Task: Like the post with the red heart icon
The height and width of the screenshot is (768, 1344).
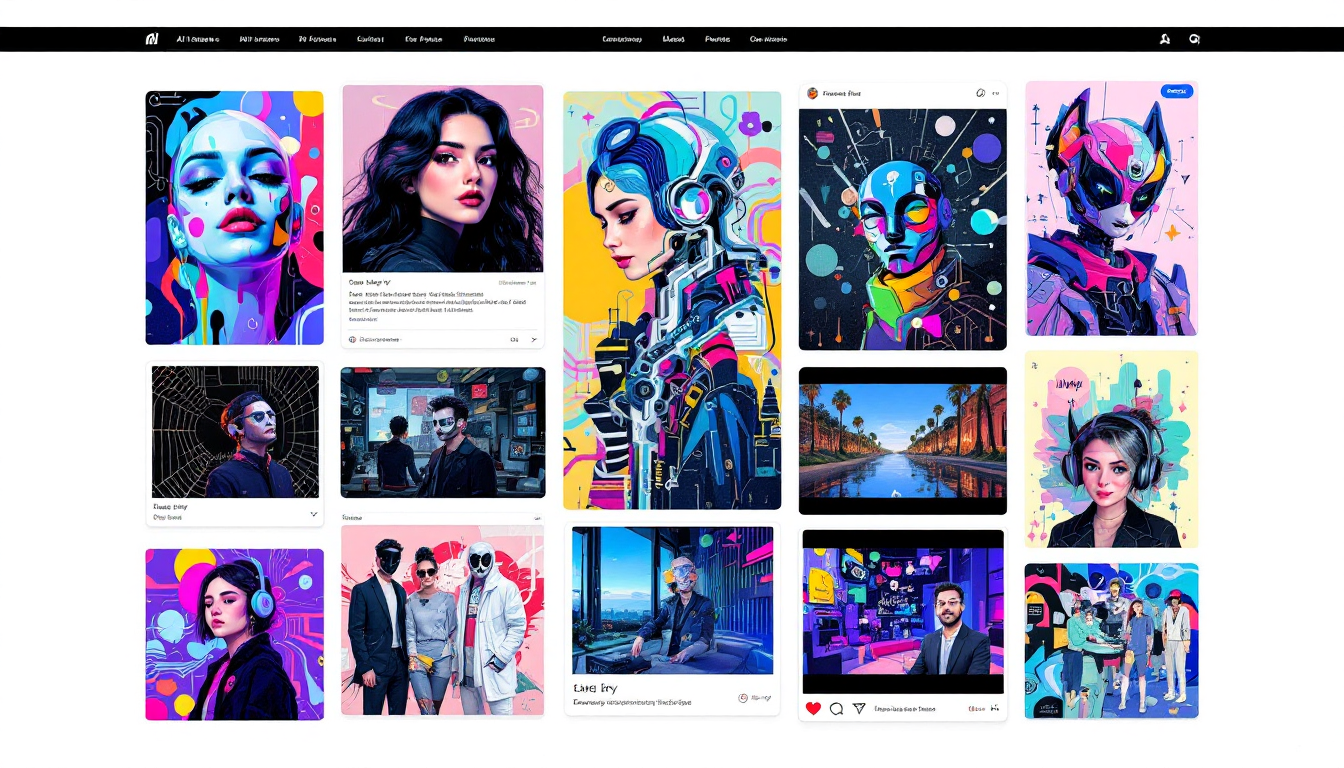Action: pos(813,708)
